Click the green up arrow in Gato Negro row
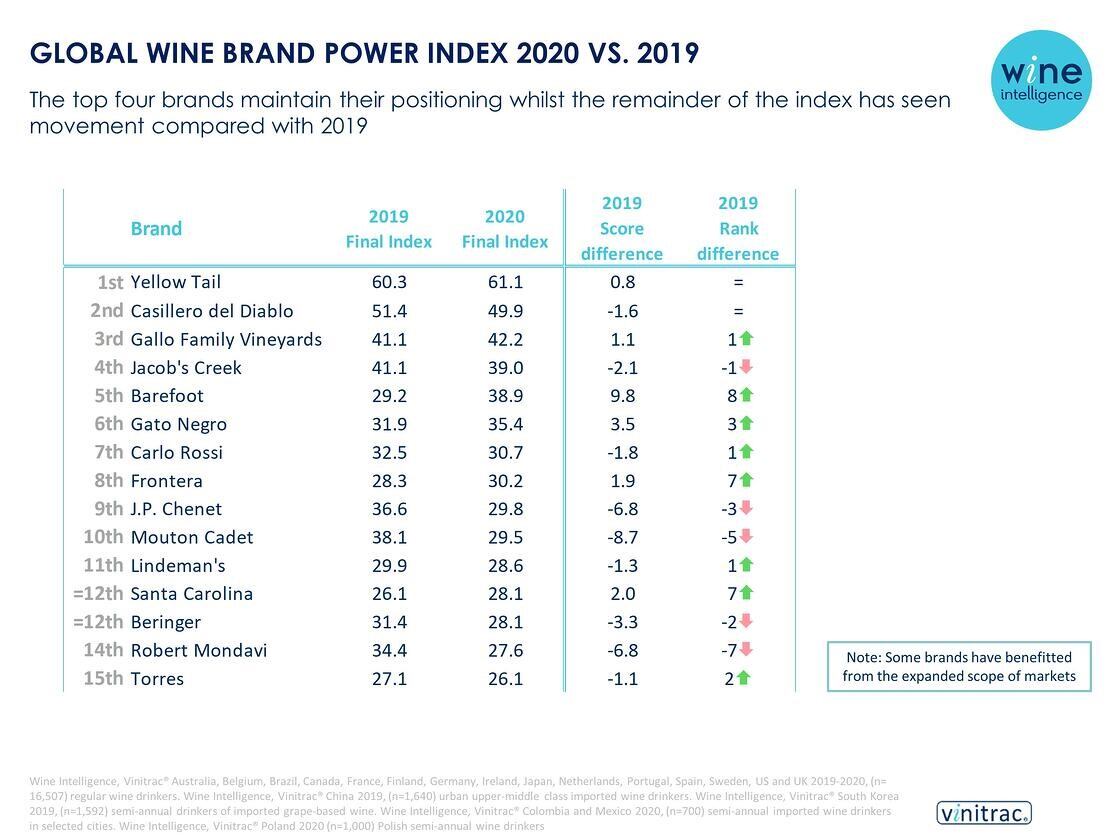 (746, 424)
